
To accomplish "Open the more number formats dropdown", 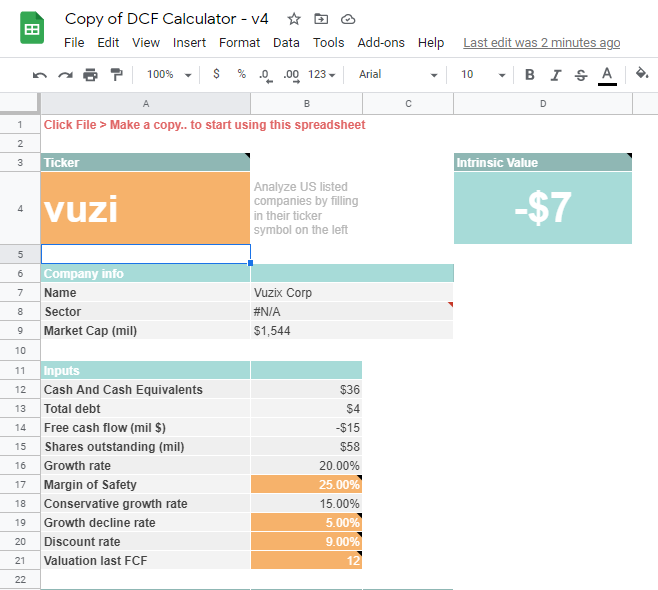I will [x=321, y=75].
